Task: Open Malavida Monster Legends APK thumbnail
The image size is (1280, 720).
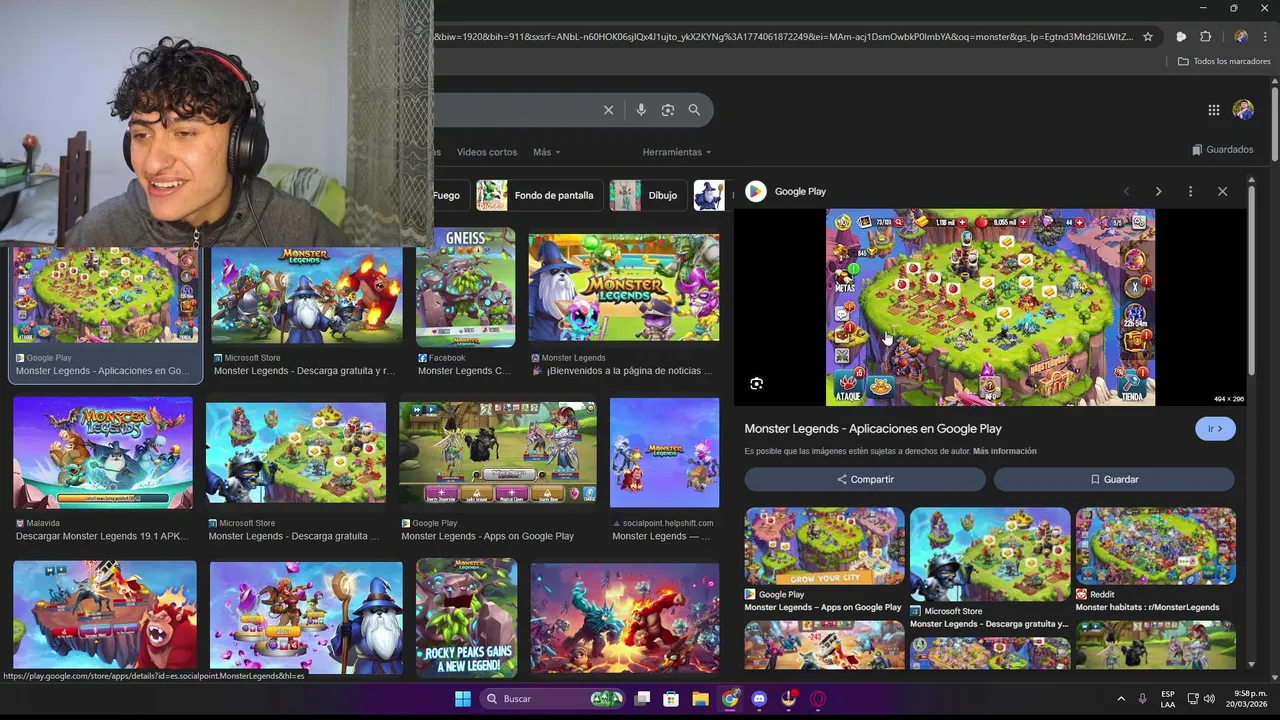Action: click(103, 453)
